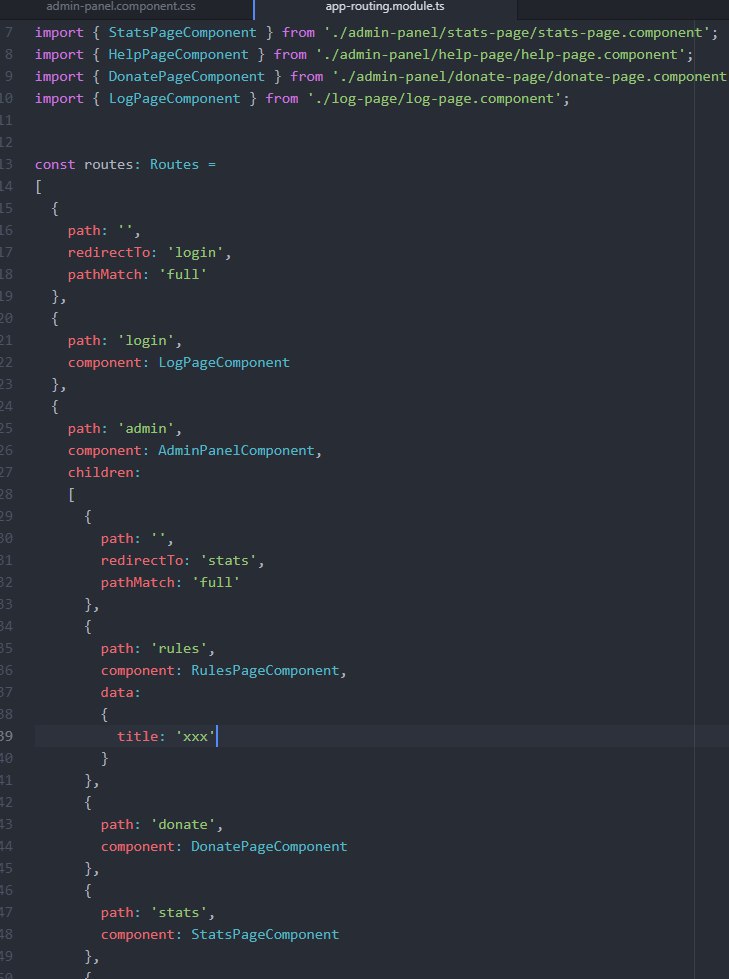Click pathMatch under redirectTo 'login'
This screenshot has width=729, height=979.
pyautogui.click(x=105, y=274)
